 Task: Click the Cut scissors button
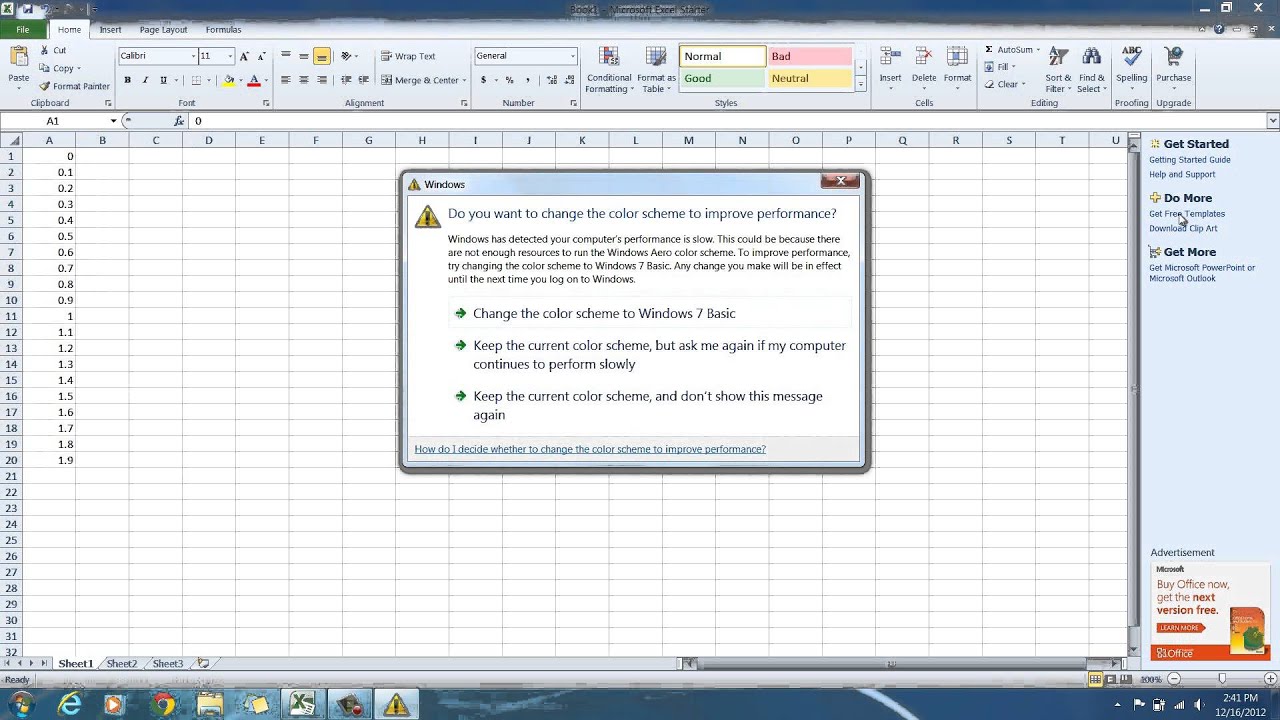point(53,50)
